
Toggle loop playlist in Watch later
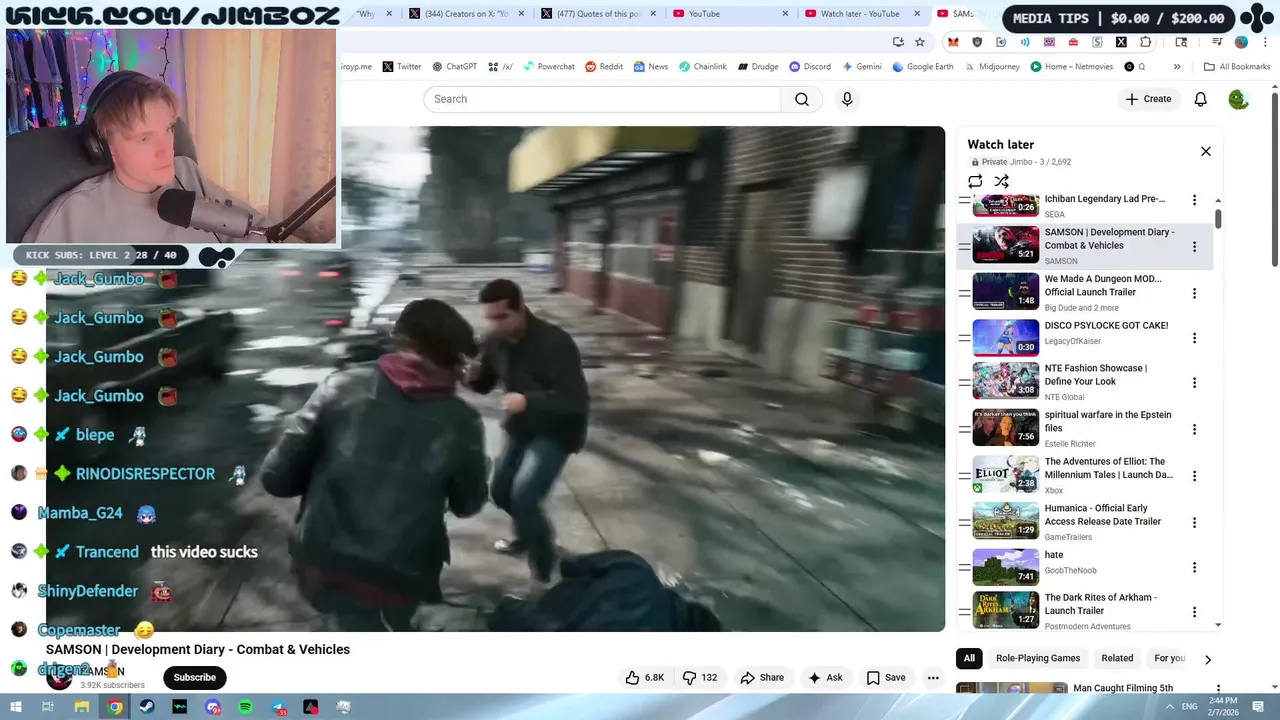tap(975, 181)
